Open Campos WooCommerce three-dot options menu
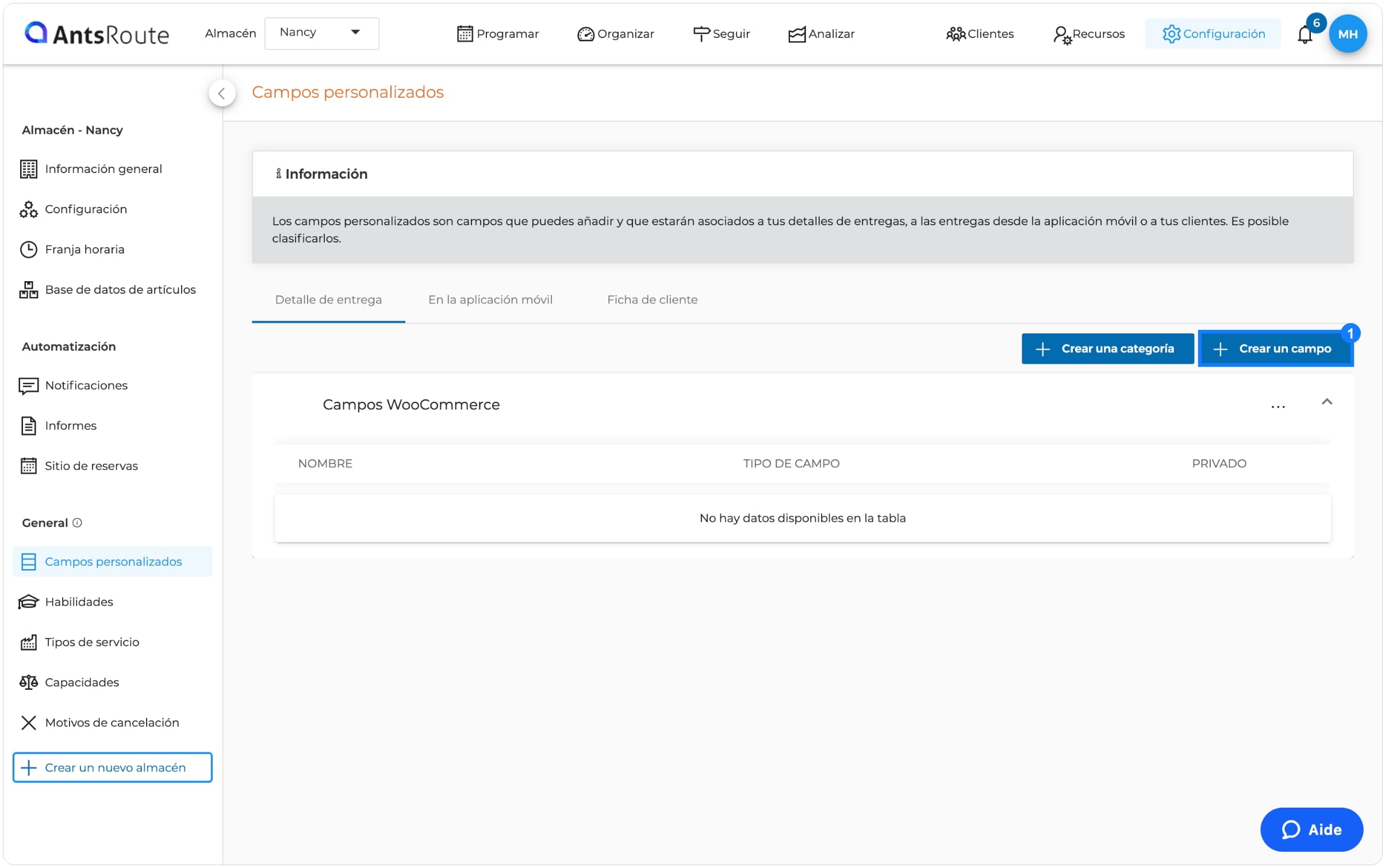Viewport: 1385px width, 868px height. pos(1277,407)
